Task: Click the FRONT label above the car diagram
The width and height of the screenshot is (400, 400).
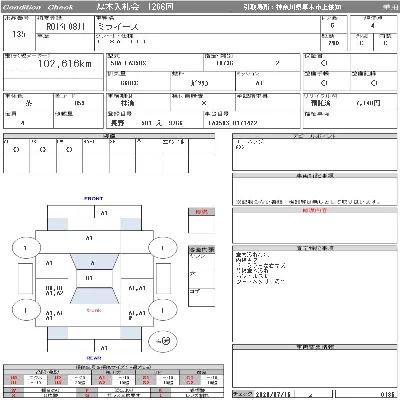Action: tap(94, 199)
